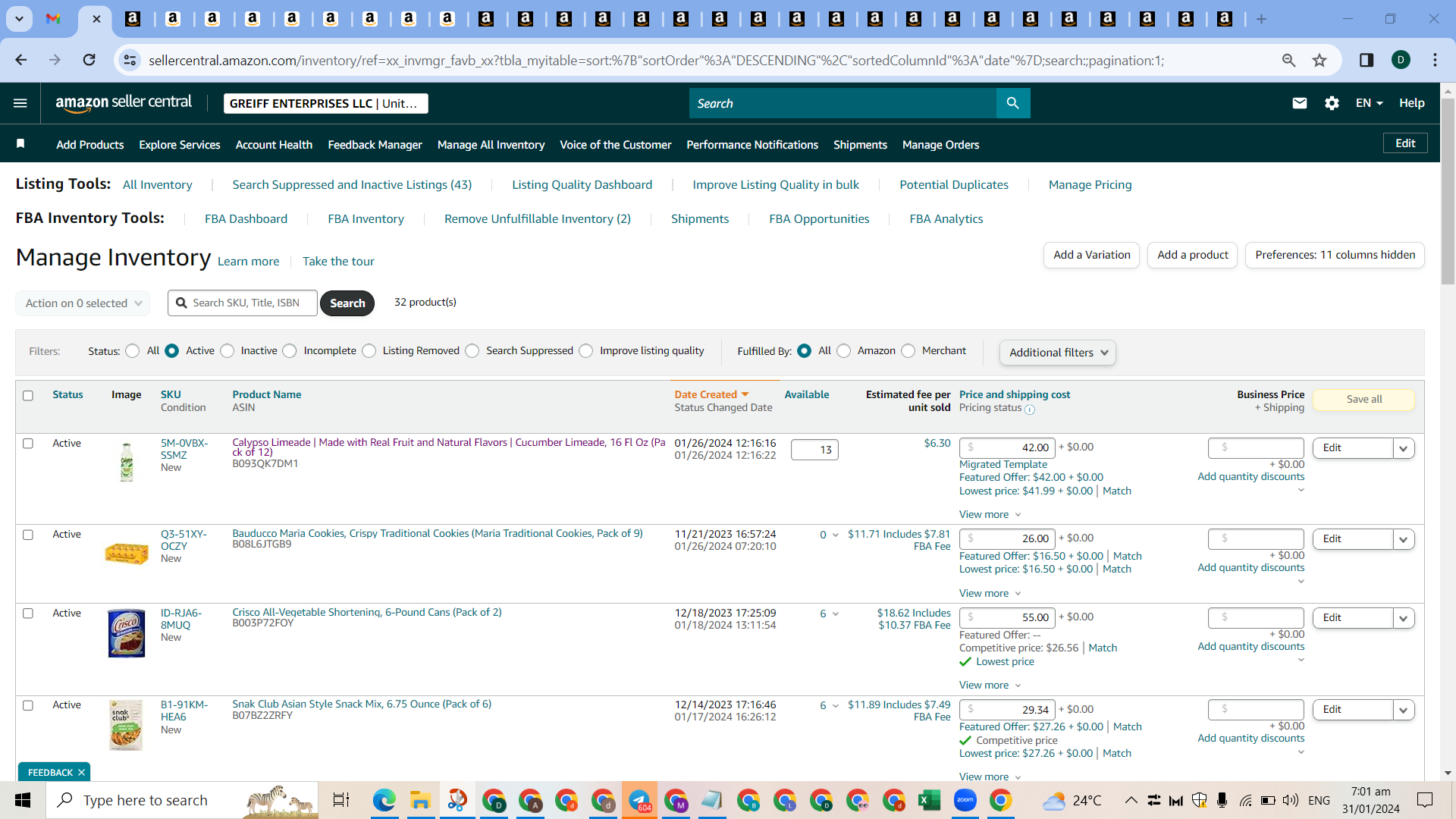Switch to the Gmail browser tab

click(x=53, y=19)
